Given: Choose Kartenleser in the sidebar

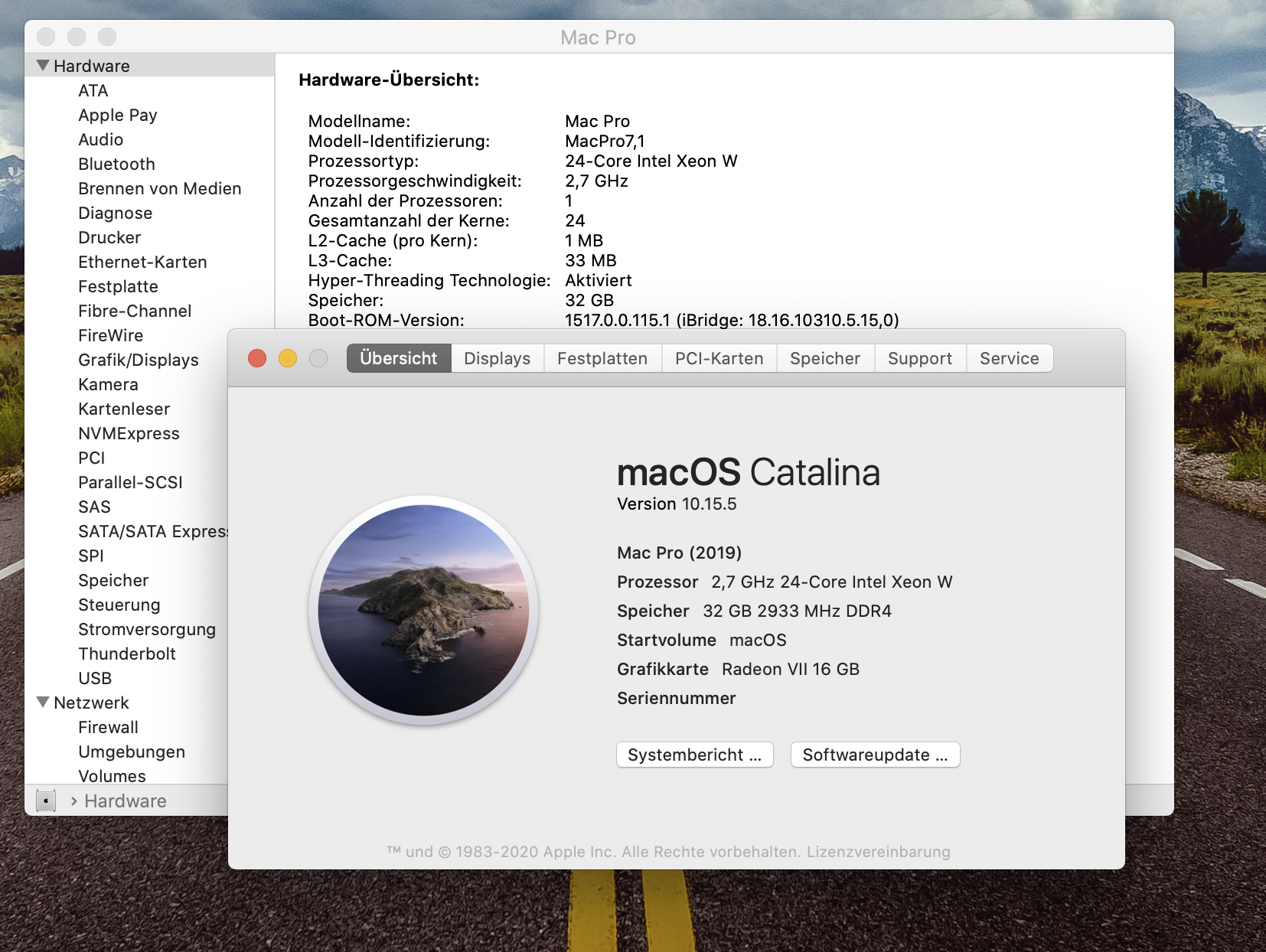Looking at the screenshot, I should tap(124, 409).
